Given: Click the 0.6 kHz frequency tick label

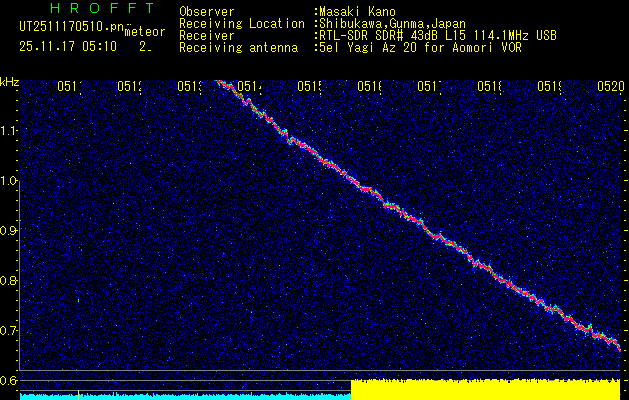Looking at the screenshot, I should click(8, 380).
